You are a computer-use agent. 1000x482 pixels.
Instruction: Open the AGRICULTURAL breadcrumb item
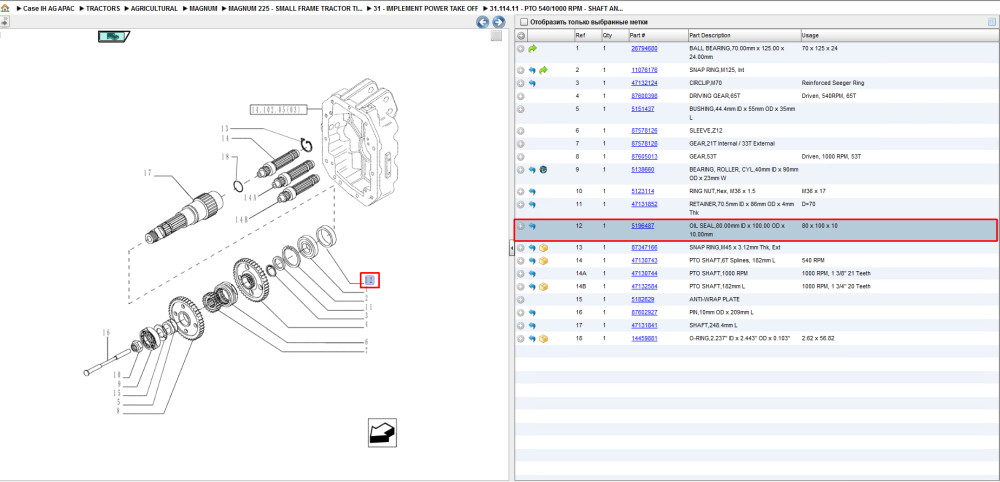coord(154,8)
